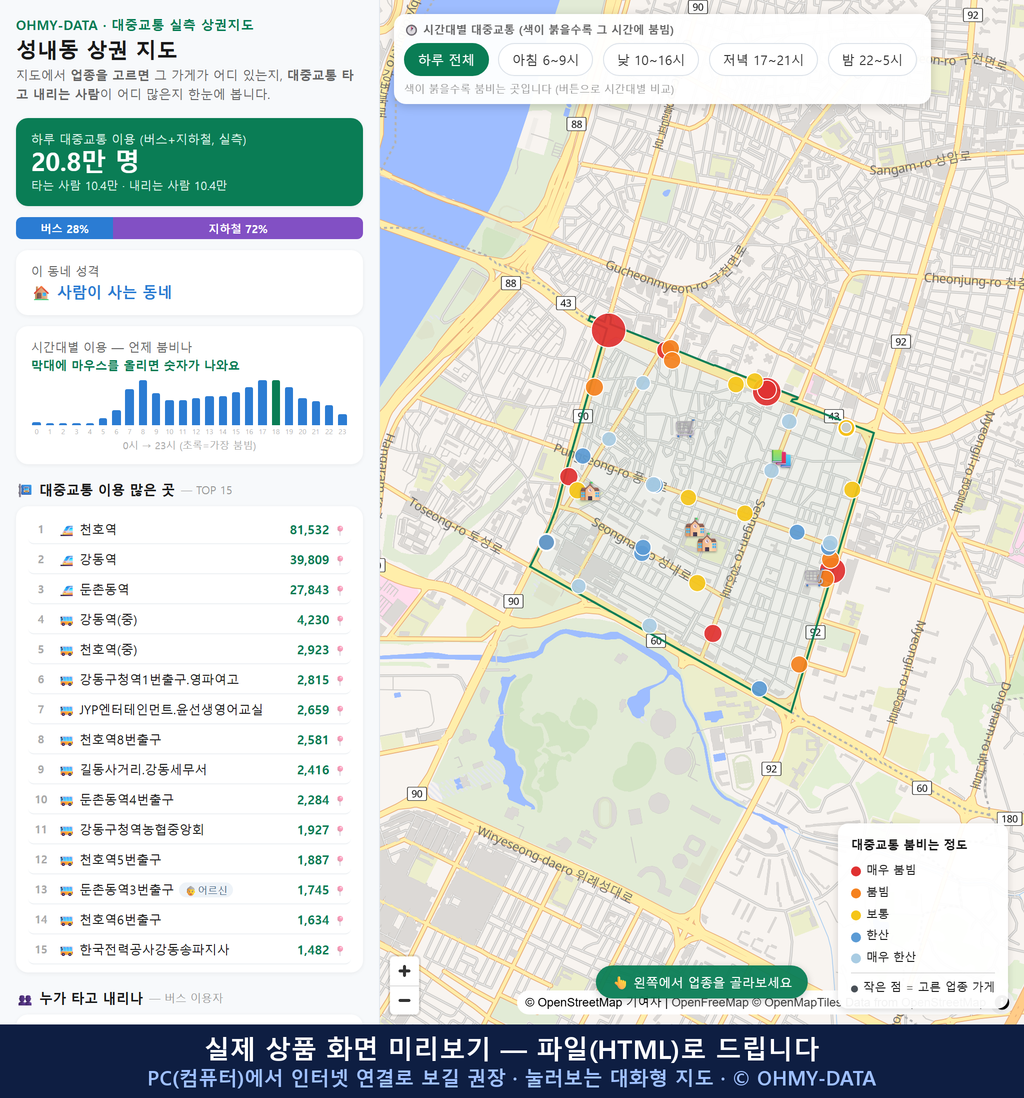The width and height of the screenshot is (1024, 1098).
Task: Switch to the 아침 6~9시 time filter
Action: tap(545, 60)
